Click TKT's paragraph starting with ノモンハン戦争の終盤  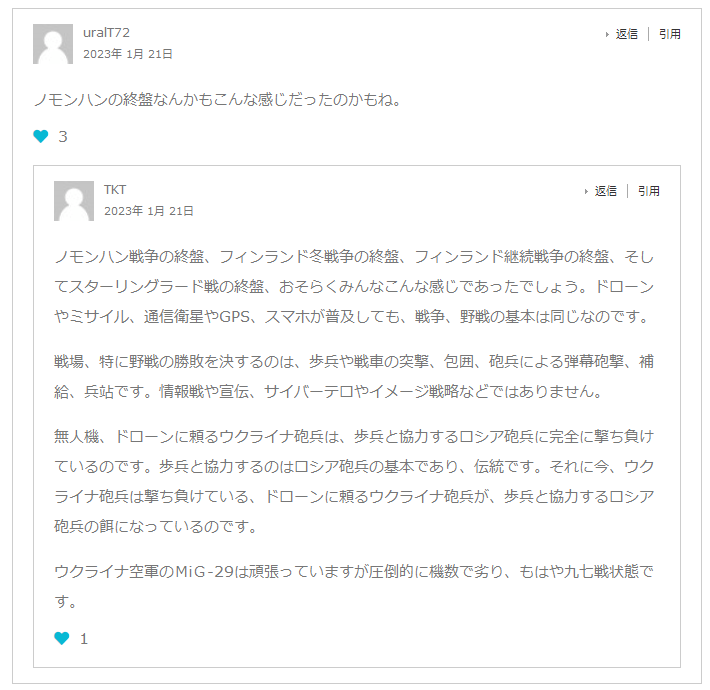point(355,287)
